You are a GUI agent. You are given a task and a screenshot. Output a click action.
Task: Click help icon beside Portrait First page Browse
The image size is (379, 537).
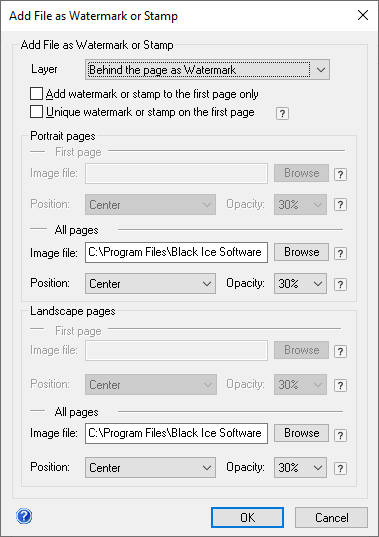(x=340, y=174)
